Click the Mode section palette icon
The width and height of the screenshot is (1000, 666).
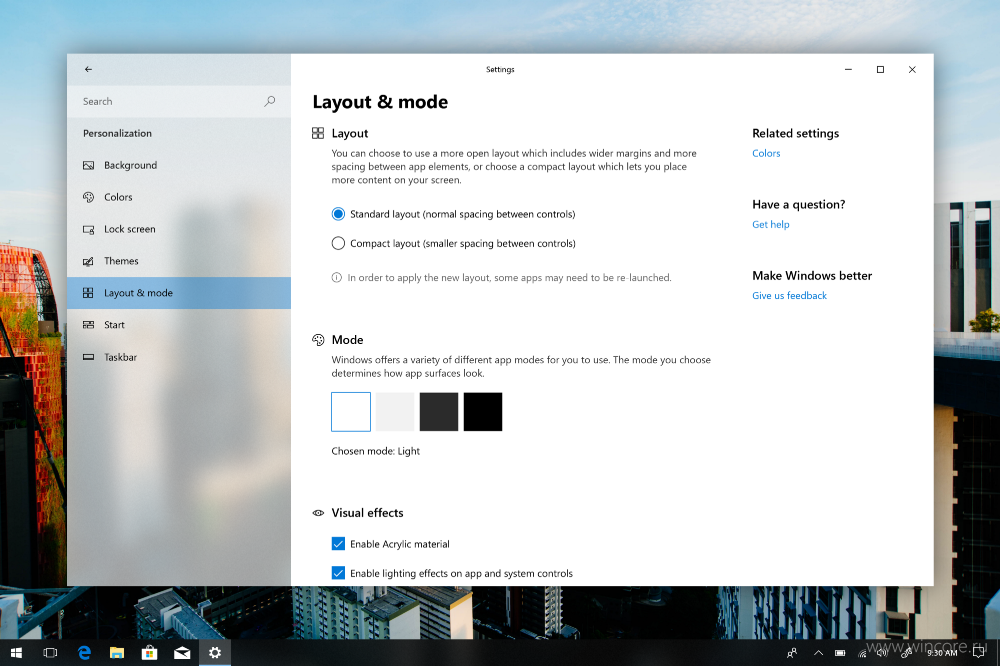(318, 339)
